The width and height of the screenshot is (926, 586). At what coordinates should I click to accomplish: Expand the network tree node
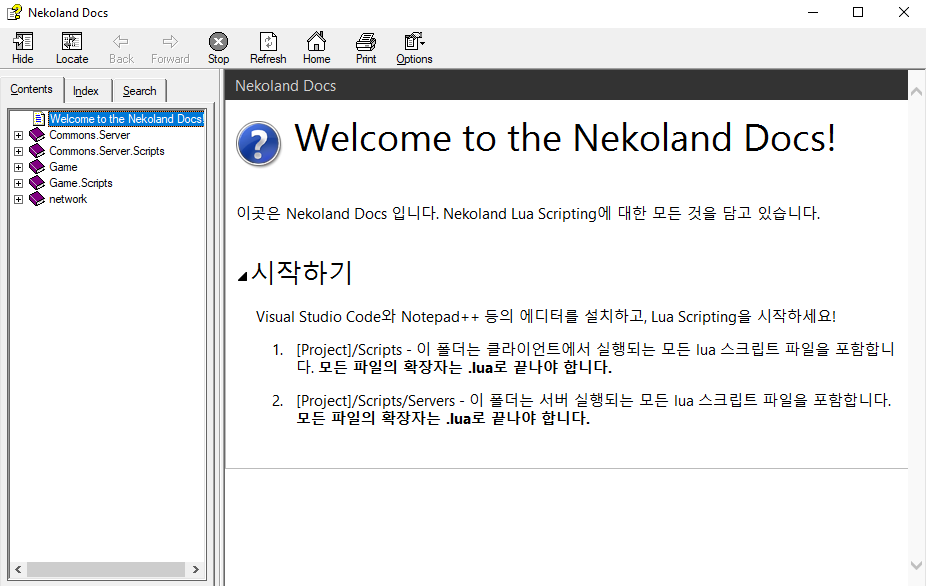(x=18, y=199)
